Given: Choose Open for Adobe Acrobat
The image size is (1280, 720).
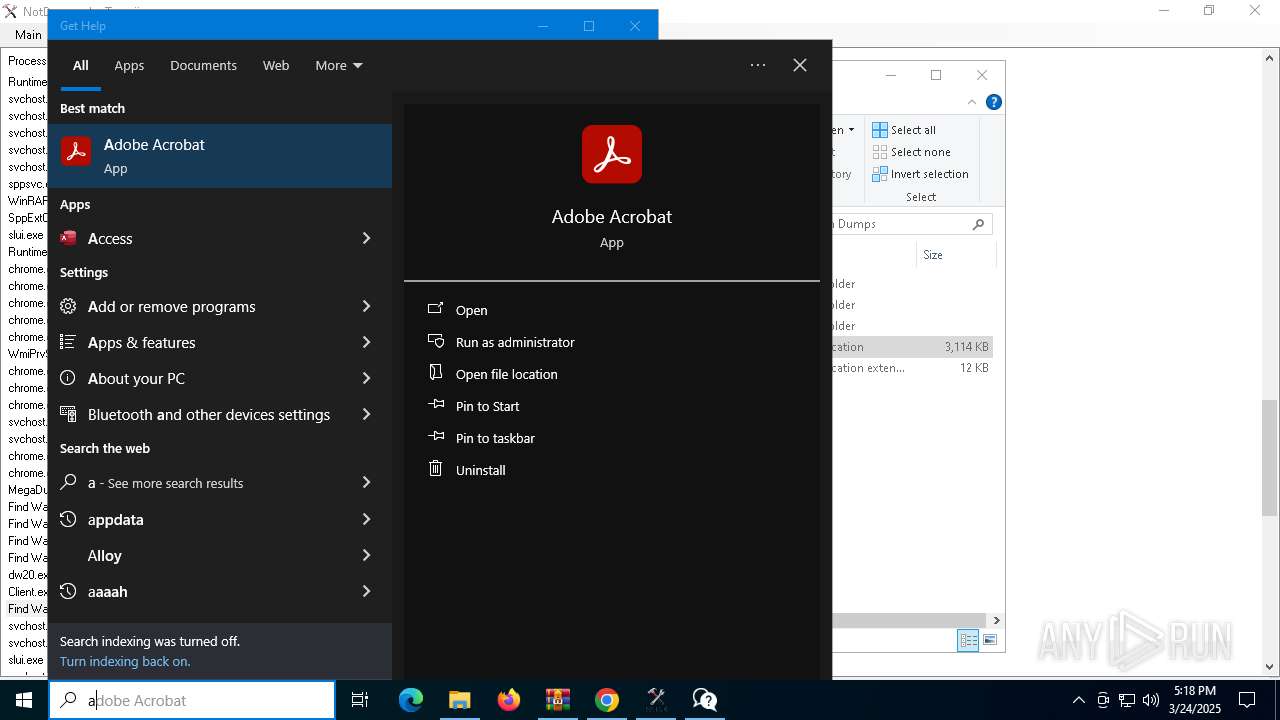Looking at the screenshot, I should [471, 310].
